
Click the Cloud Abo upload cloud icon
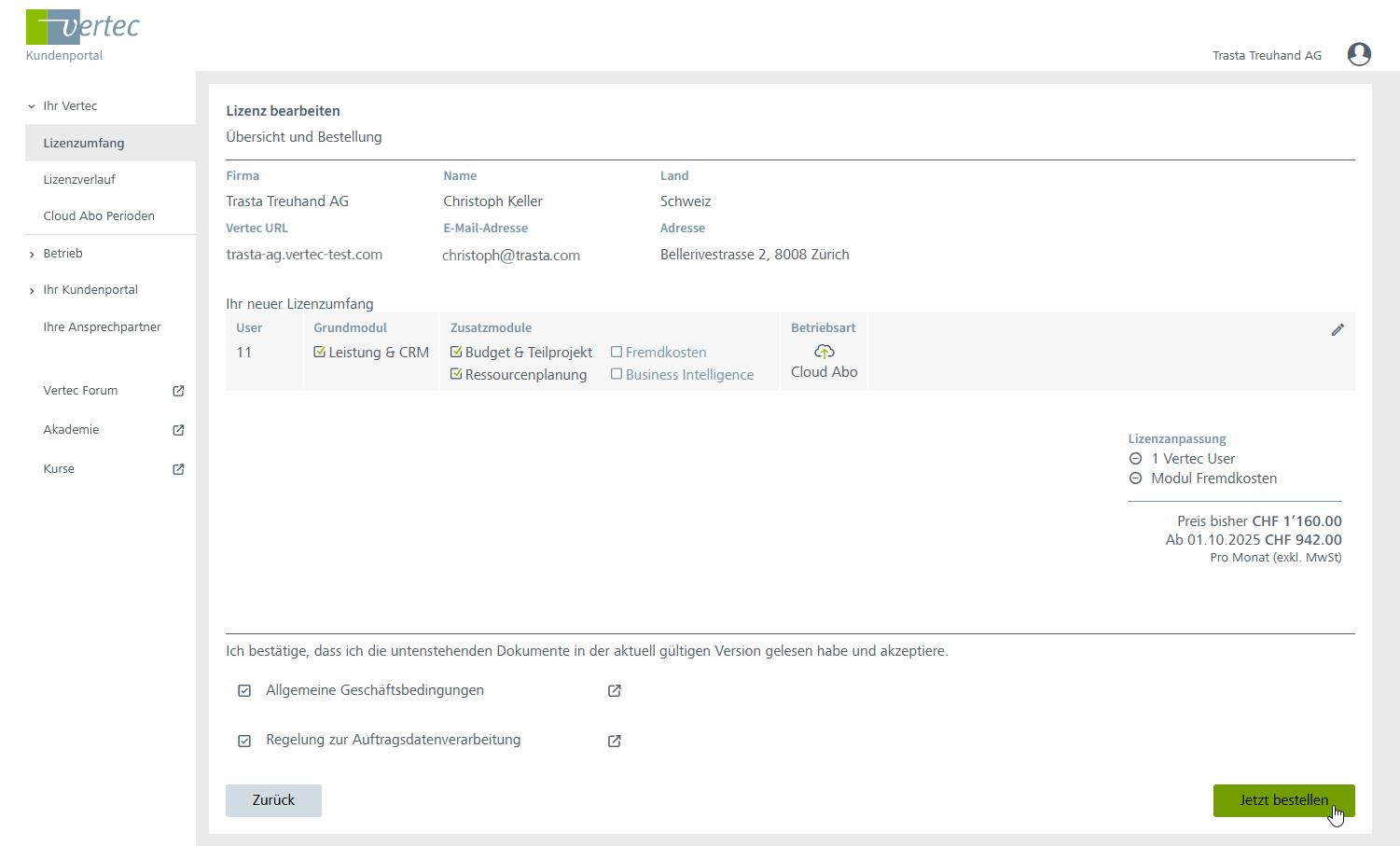click(x=825, y=352)
